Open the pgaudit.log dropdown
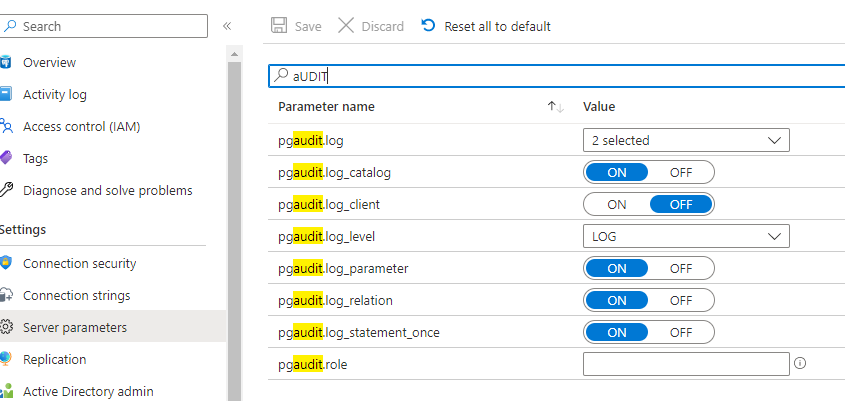 click(686, 140)
